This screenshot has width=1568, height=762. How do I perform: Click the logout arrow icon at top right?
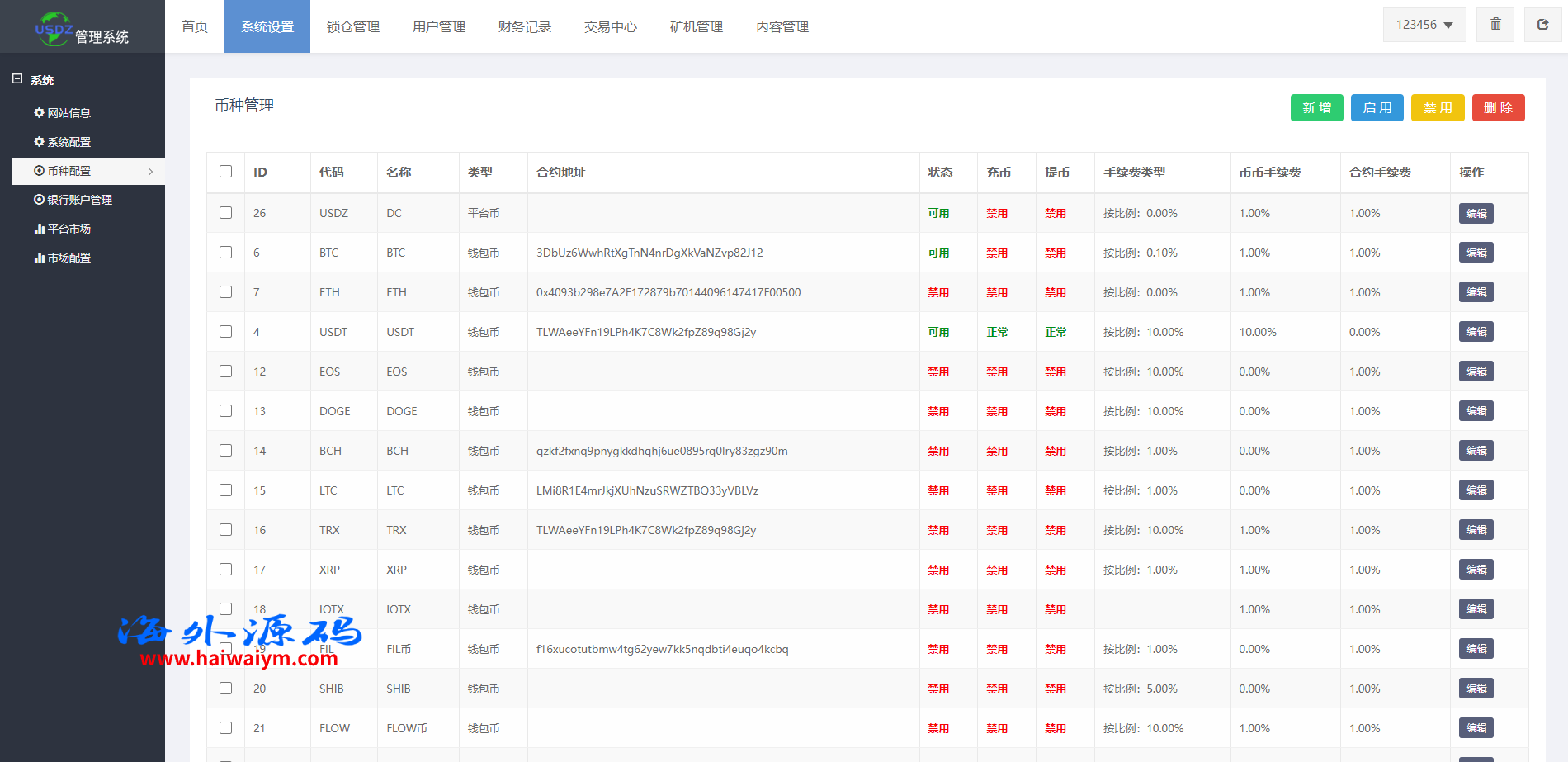pos(1542,25)
